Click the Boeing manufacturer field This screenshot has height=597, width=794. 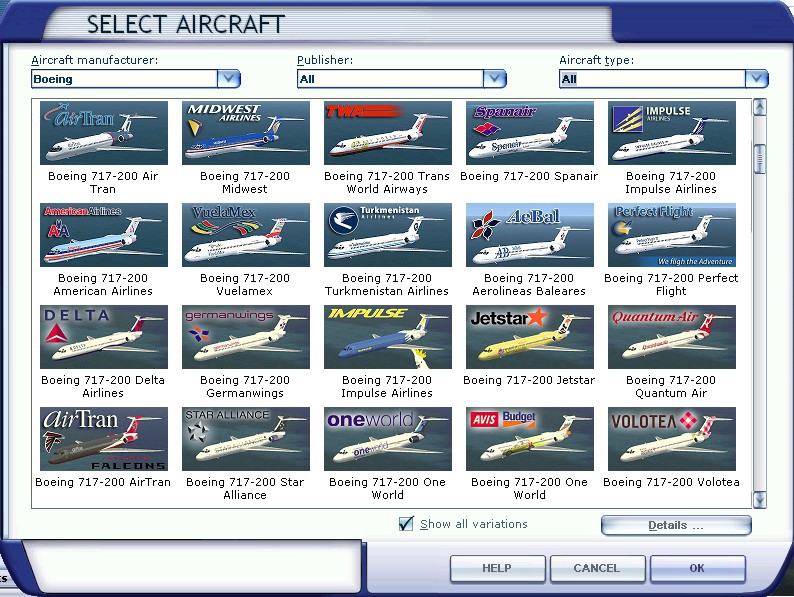125,78
